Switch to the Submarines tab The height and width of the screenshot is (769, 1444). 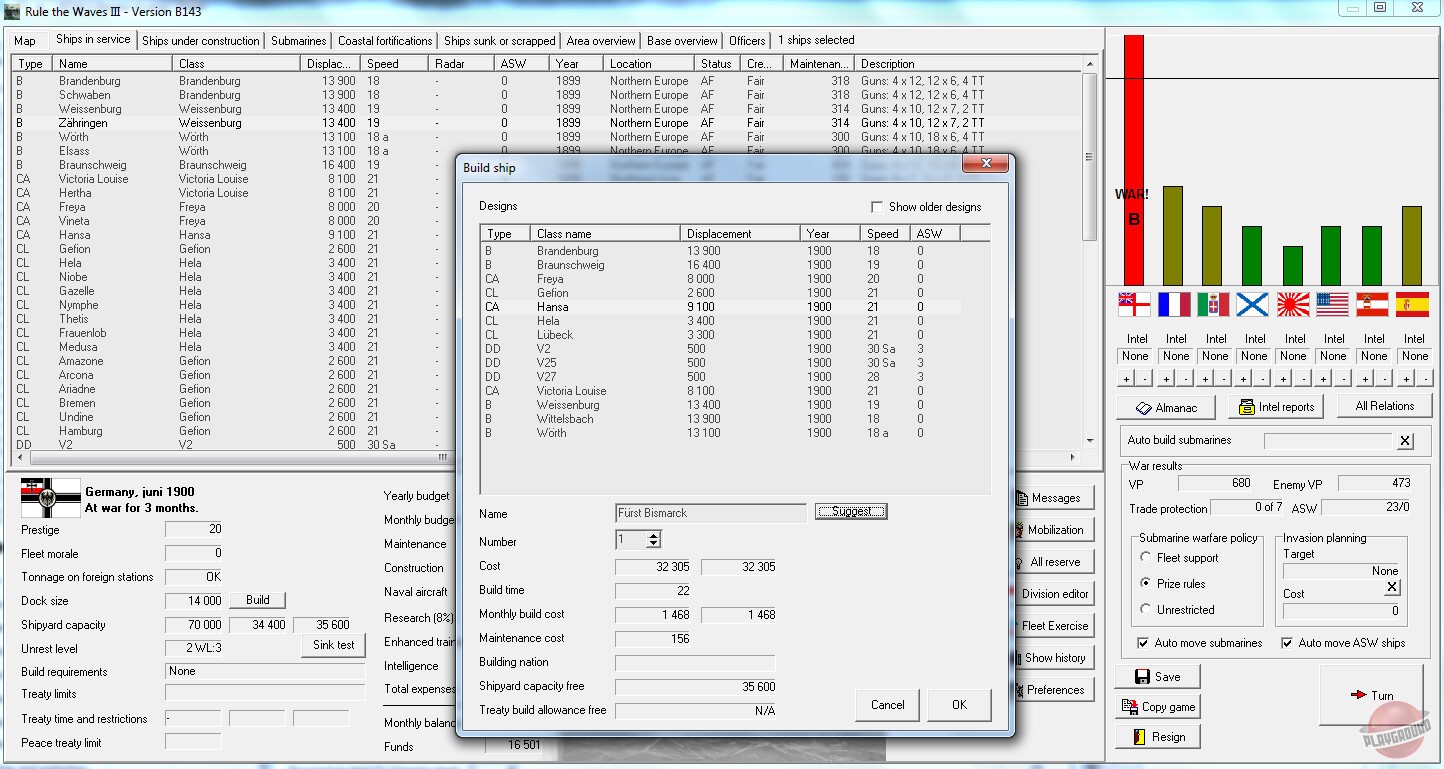pyautogui.click(x=298, y=41)
